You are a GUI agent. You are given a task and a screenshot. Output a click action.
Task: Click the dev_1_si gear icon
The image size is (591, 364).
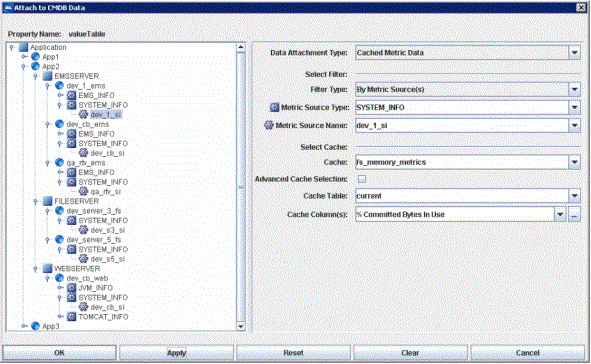84,115
